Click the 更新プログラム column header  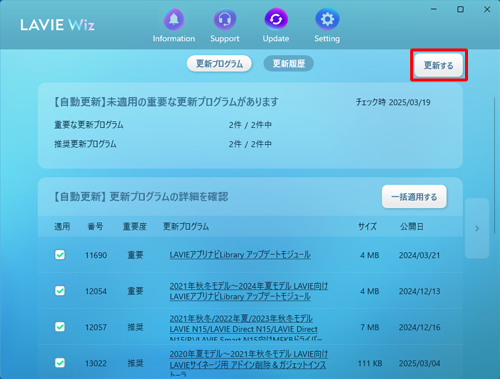[186, 227]
